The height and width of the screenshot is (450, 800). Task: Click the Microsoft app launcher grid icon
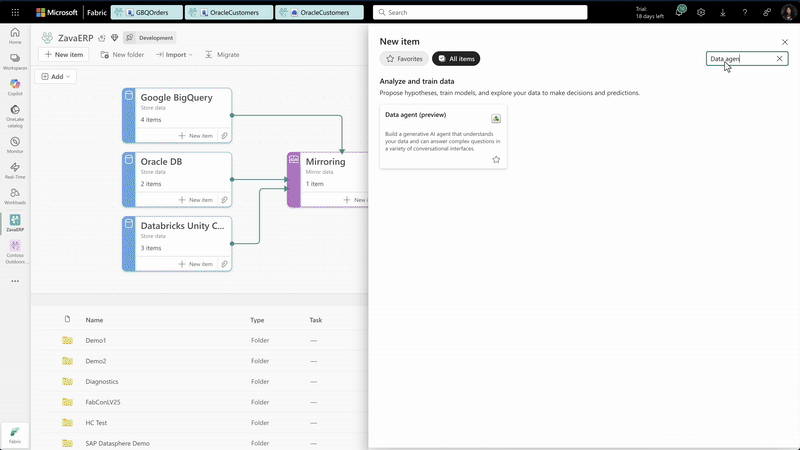[14, 12]
